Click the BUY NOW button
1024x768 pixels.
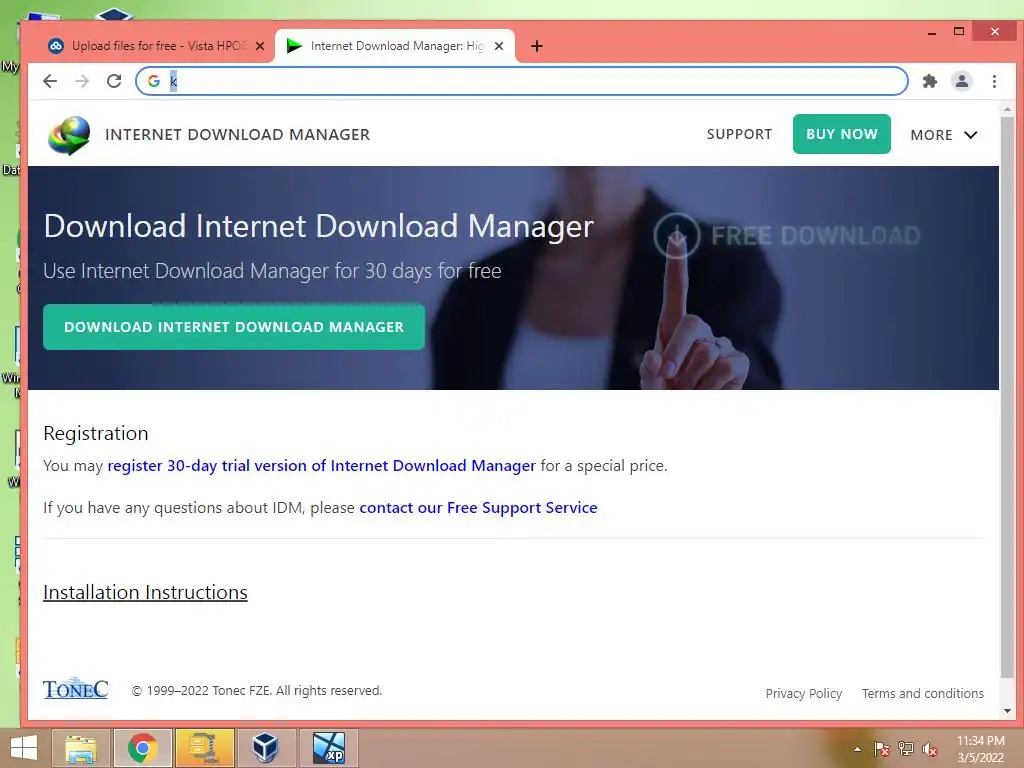[x=841, y=135]
